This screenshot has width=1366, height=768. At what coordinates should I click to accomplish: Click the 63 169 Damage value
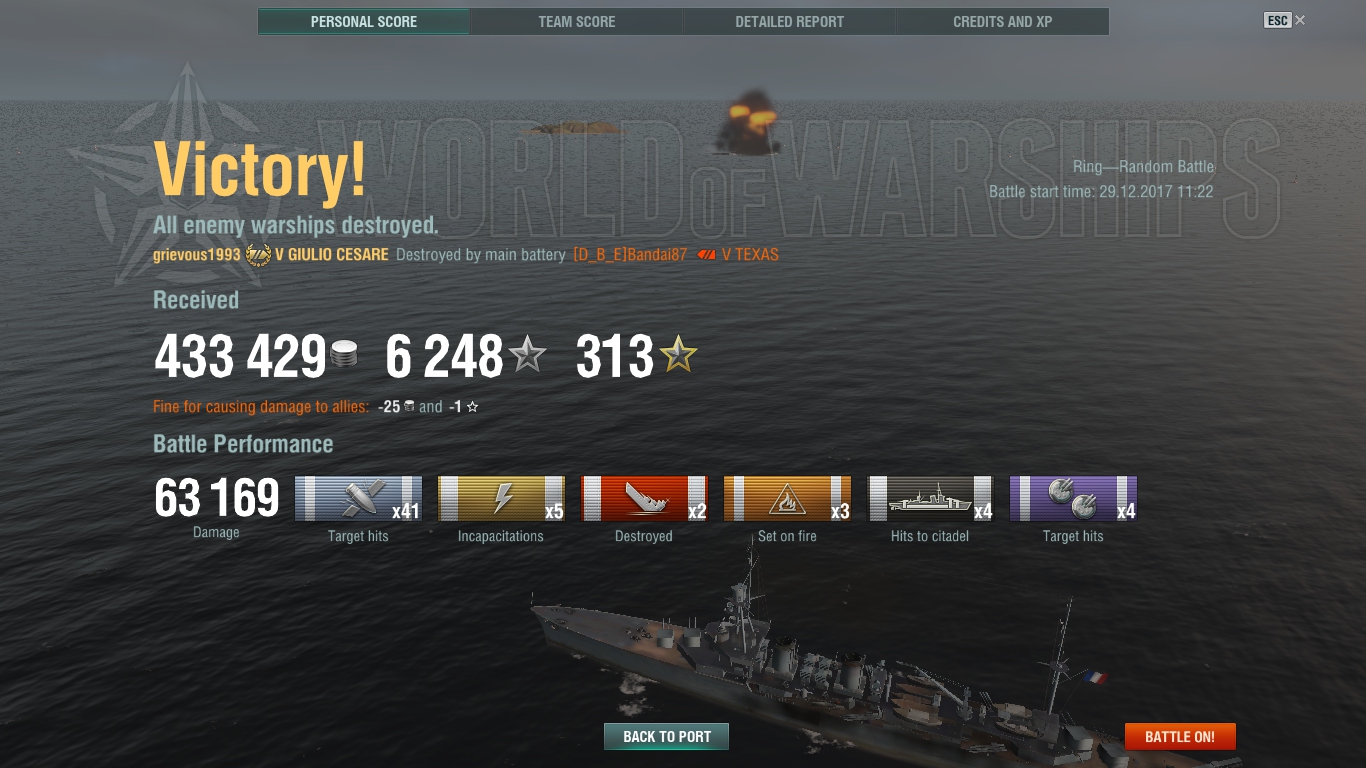pos(217,498)
